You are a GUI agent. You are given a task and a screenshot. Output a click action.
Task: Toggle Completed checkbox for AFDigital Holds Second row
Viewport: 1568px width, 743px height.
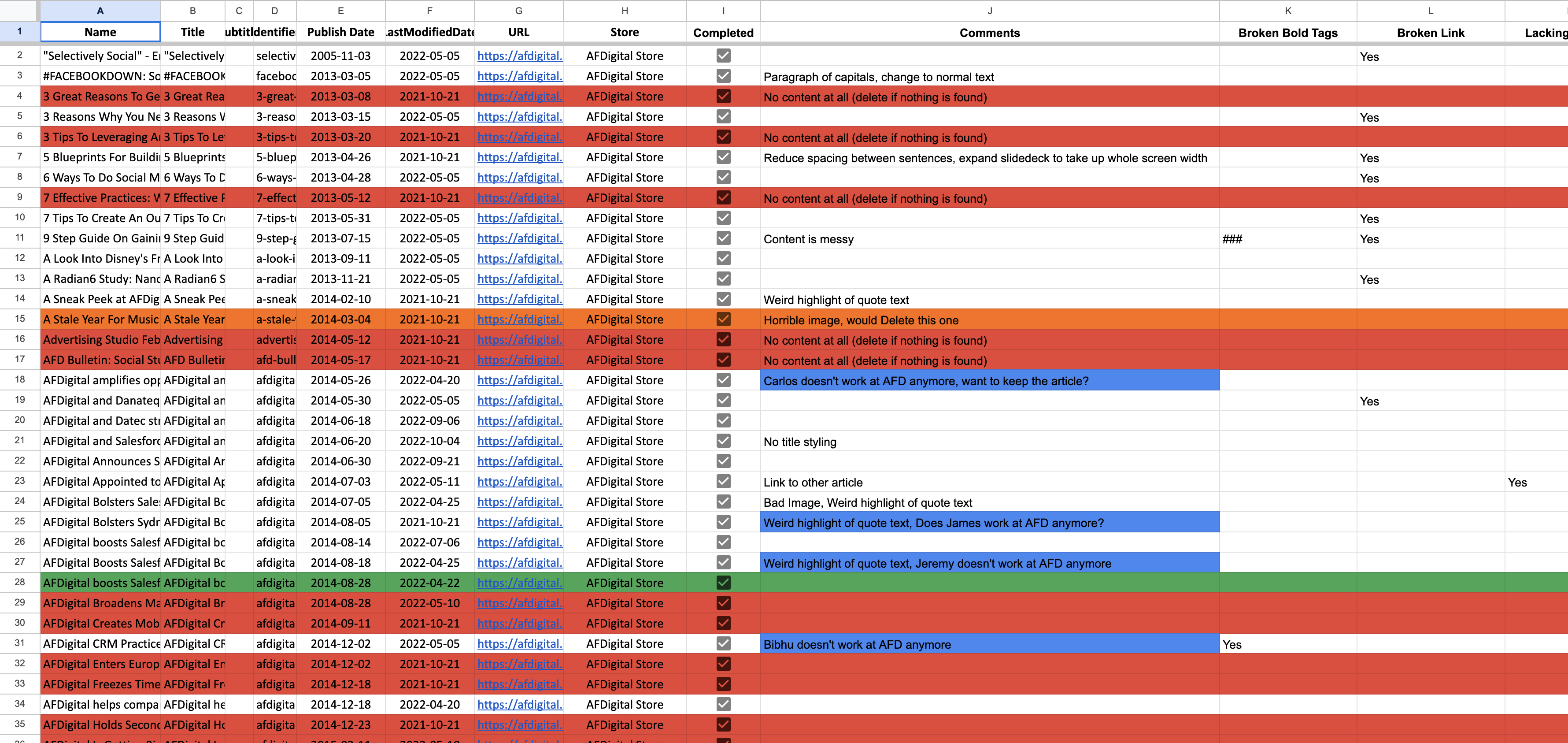pos(723,725)
